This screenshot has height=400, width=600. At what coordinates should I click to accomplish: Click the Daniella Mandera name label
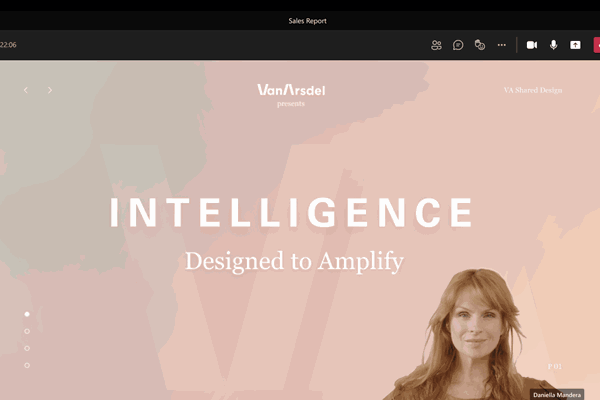click(557, 395)
